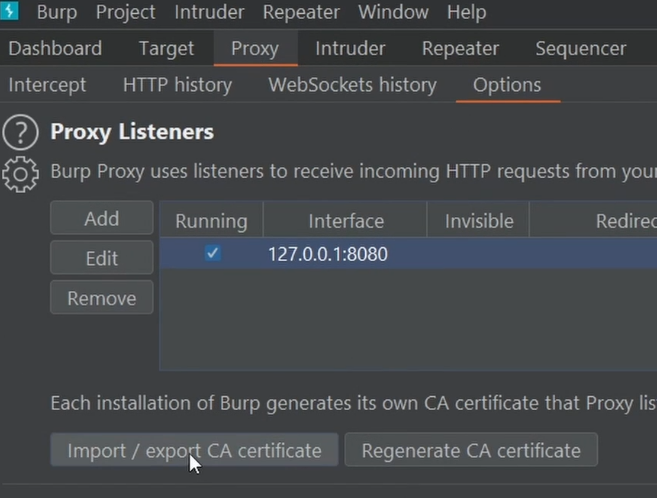Switch to the Sequencer tab
This screenshot has height=498, width=657.
pos(581,48)
